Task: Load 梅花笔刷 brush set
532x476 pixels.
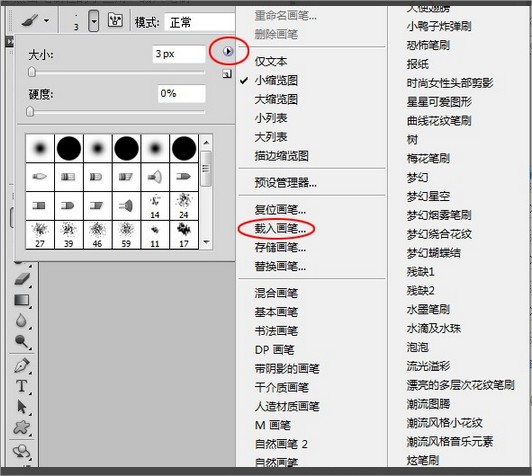Action: [x=428, y=158]
